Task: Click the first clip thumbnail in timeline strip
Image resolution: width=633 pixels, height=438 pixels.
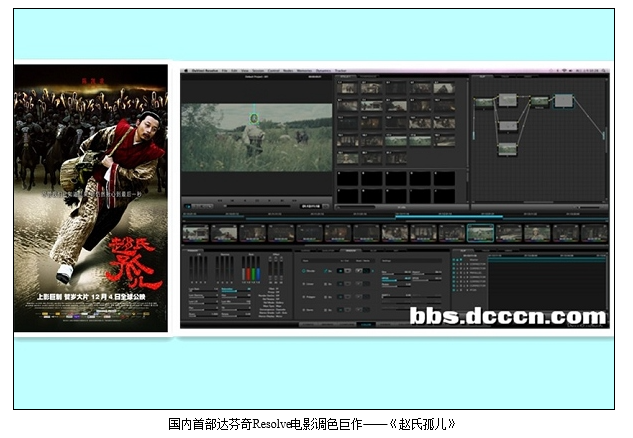Action: pyautogui.click(x=196, y=233)
